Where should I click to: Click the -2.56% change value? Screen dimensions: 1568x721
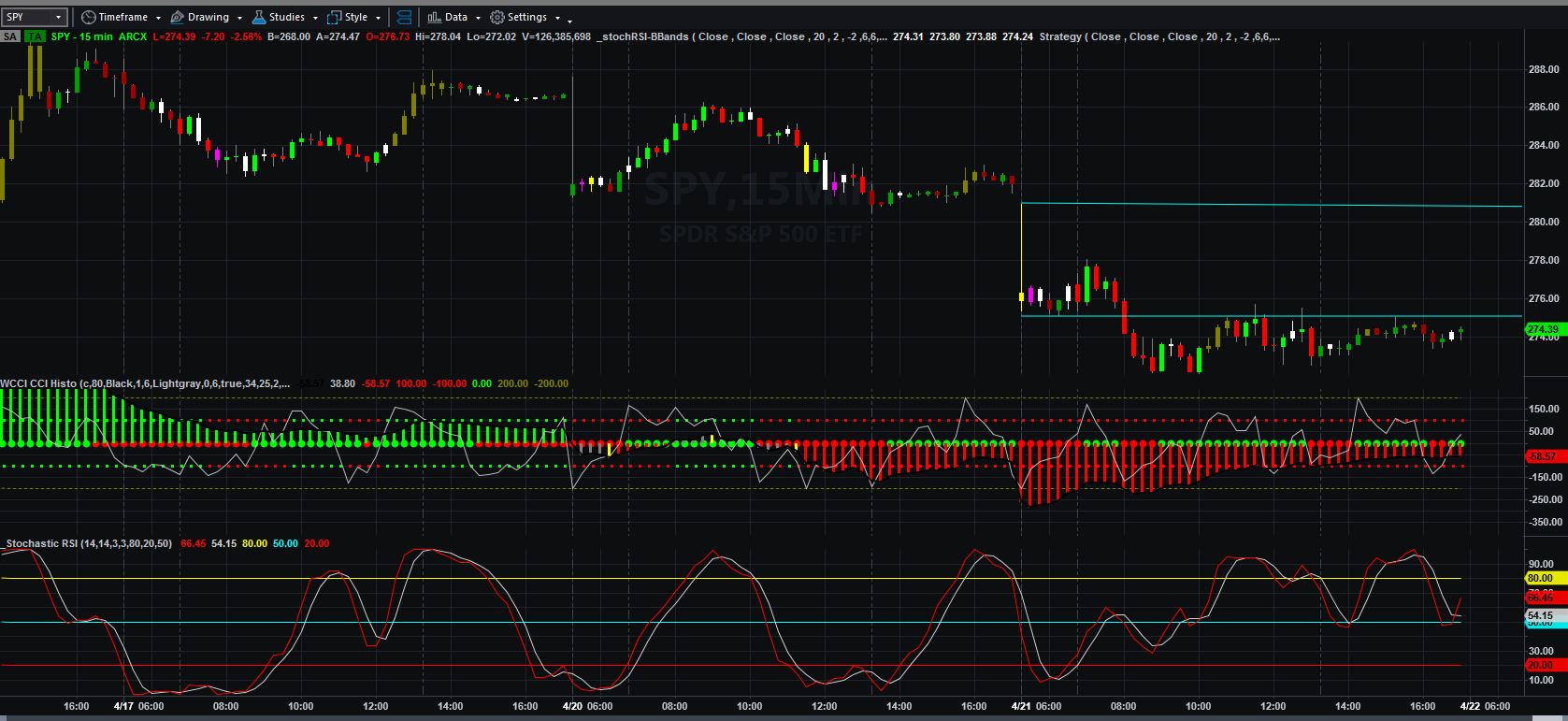[x=245, y=36]
